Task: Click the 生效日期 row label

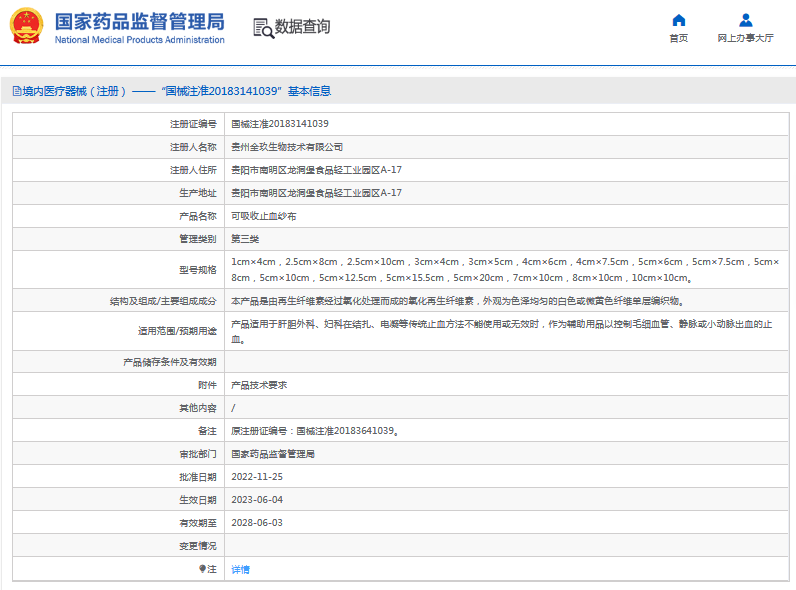Action: click(197, 500)
